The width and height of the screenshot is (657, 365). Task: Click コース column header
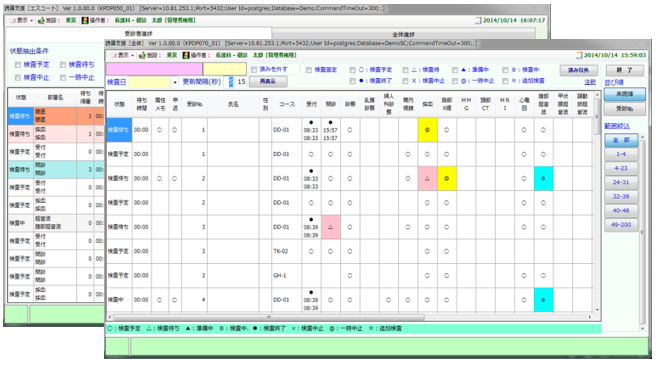coord(287,104)
